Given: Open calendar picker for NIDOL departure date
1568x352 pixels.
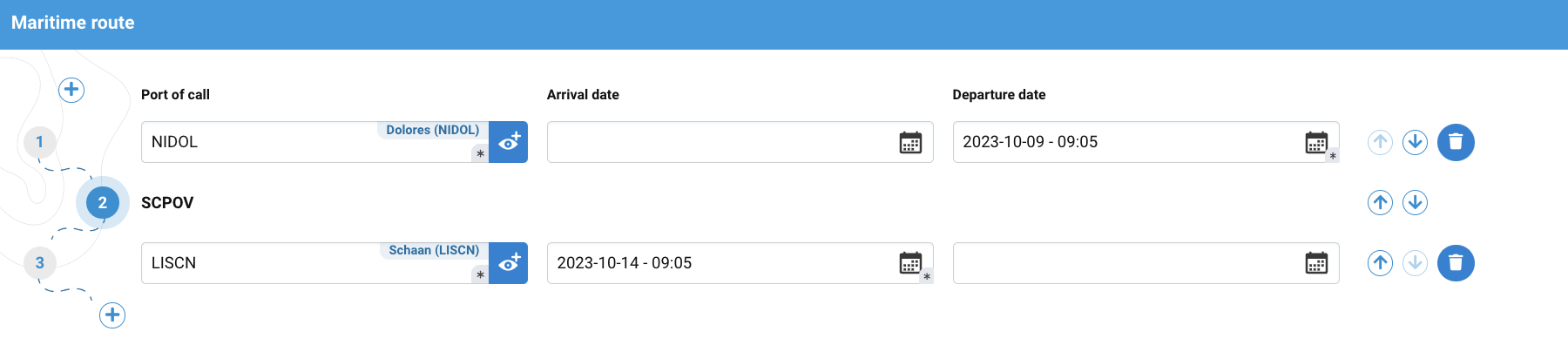Looking at the screenshot, I should click(x=1316, y=143).
